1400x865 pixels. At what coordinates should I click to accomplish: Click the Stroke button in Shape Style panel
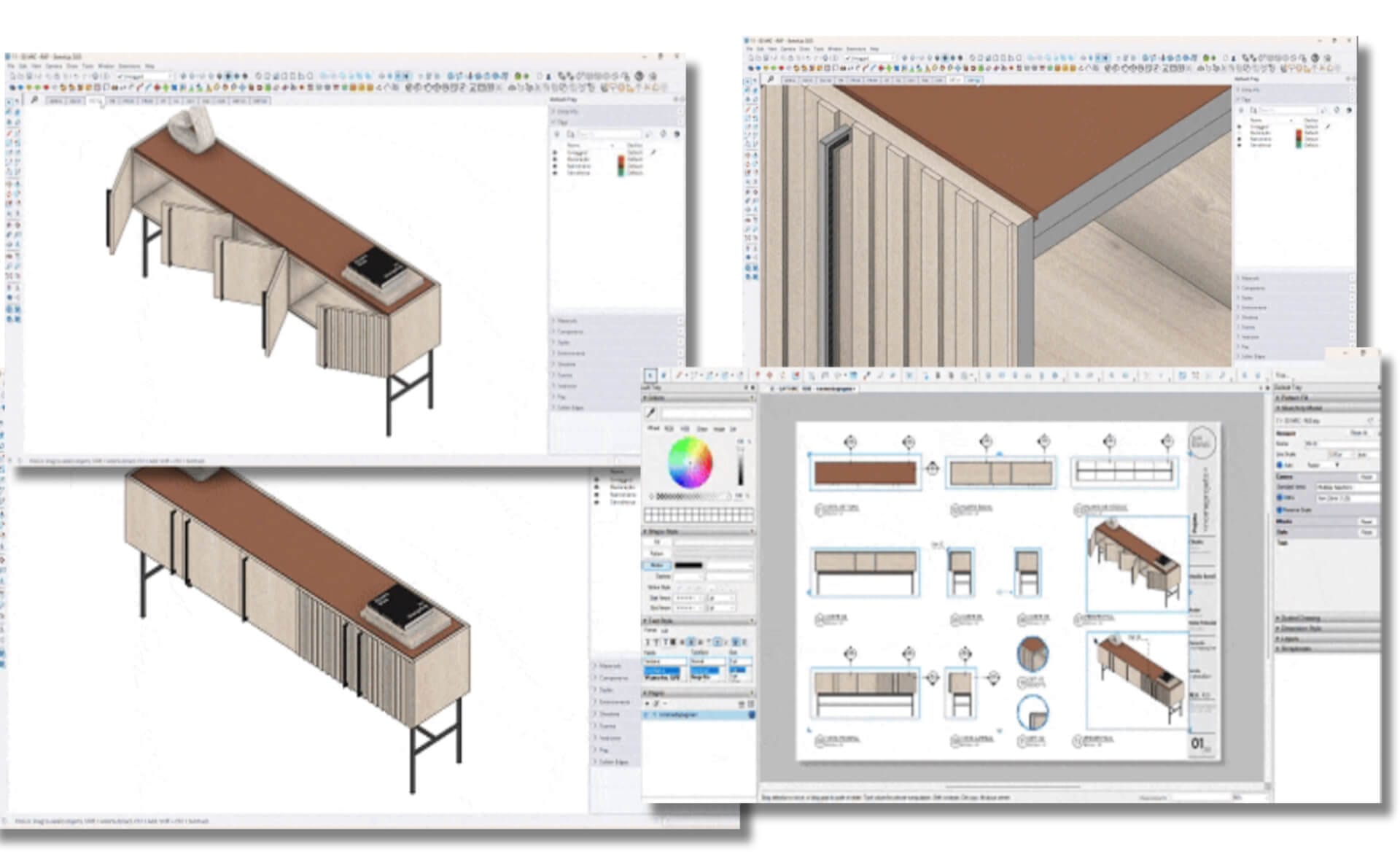(657, 565)
